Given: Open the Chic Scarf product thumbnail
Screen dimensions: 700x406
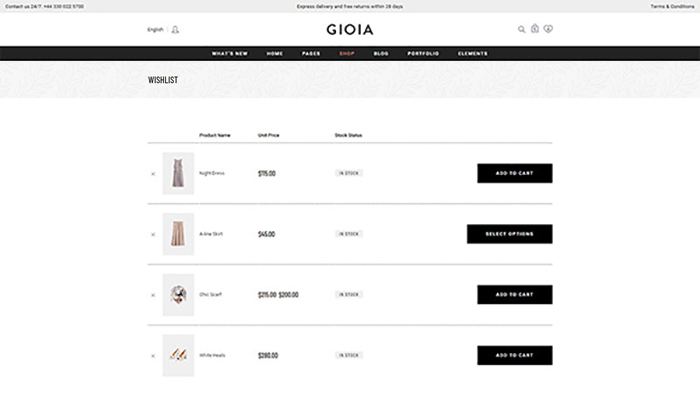Looking at the screenshot, I should point(178,295).
